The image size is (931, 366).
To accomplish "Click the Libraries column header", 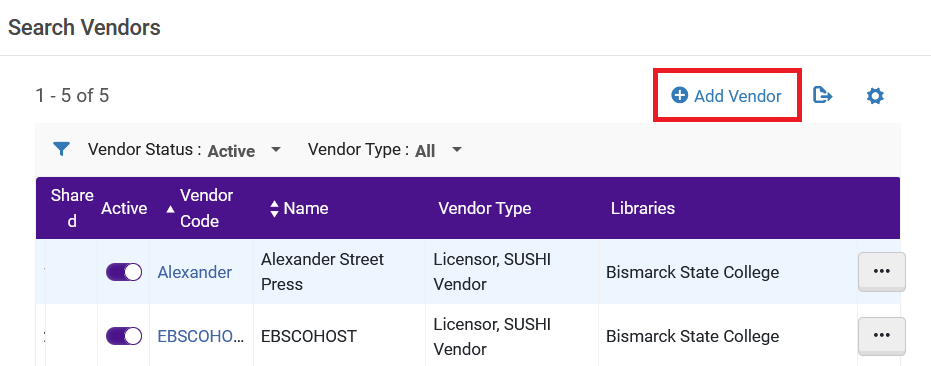I will pyautogui.click(x=643, y=209).
